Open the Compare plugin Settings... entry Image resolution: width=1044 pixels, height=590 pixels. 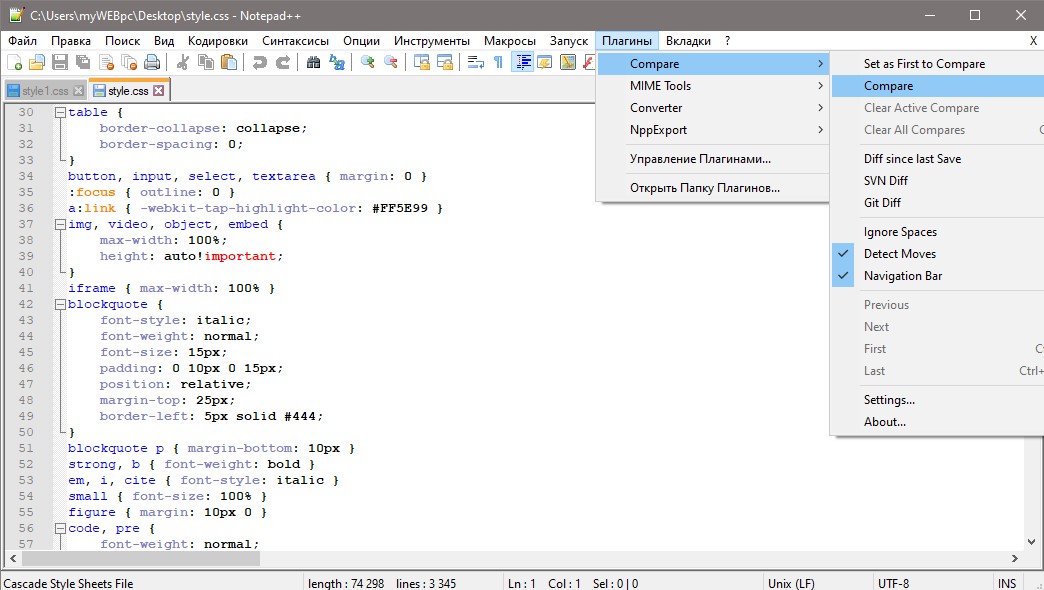[x=937, y=400]
